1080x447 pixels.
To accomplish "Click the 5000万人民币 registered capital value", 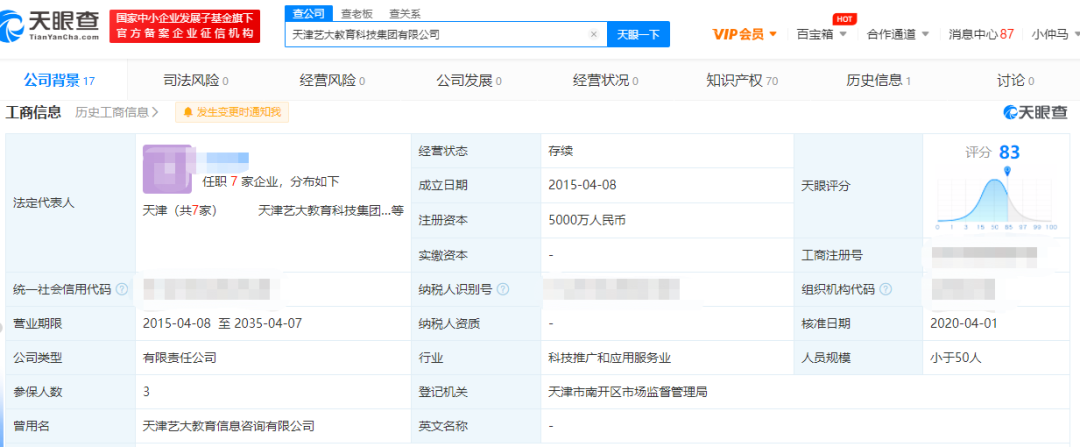I will [x=588, y=220].
